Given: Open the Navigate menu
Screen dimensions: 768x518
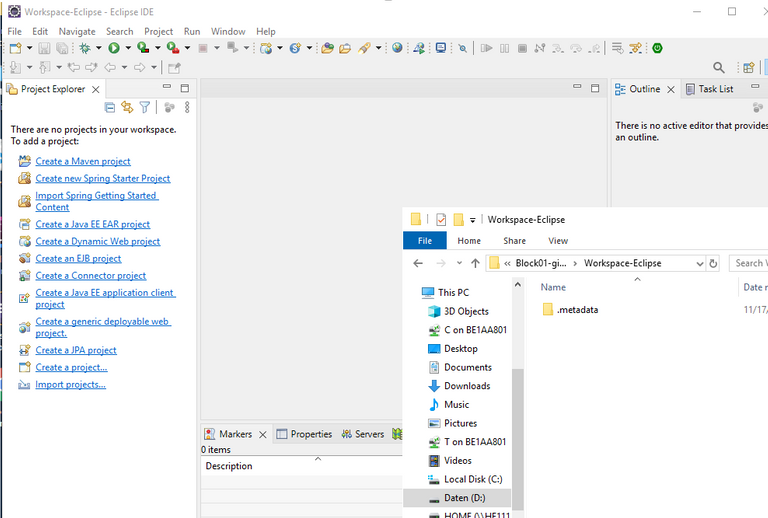Looking at the screenshot, I should (77, 31).
